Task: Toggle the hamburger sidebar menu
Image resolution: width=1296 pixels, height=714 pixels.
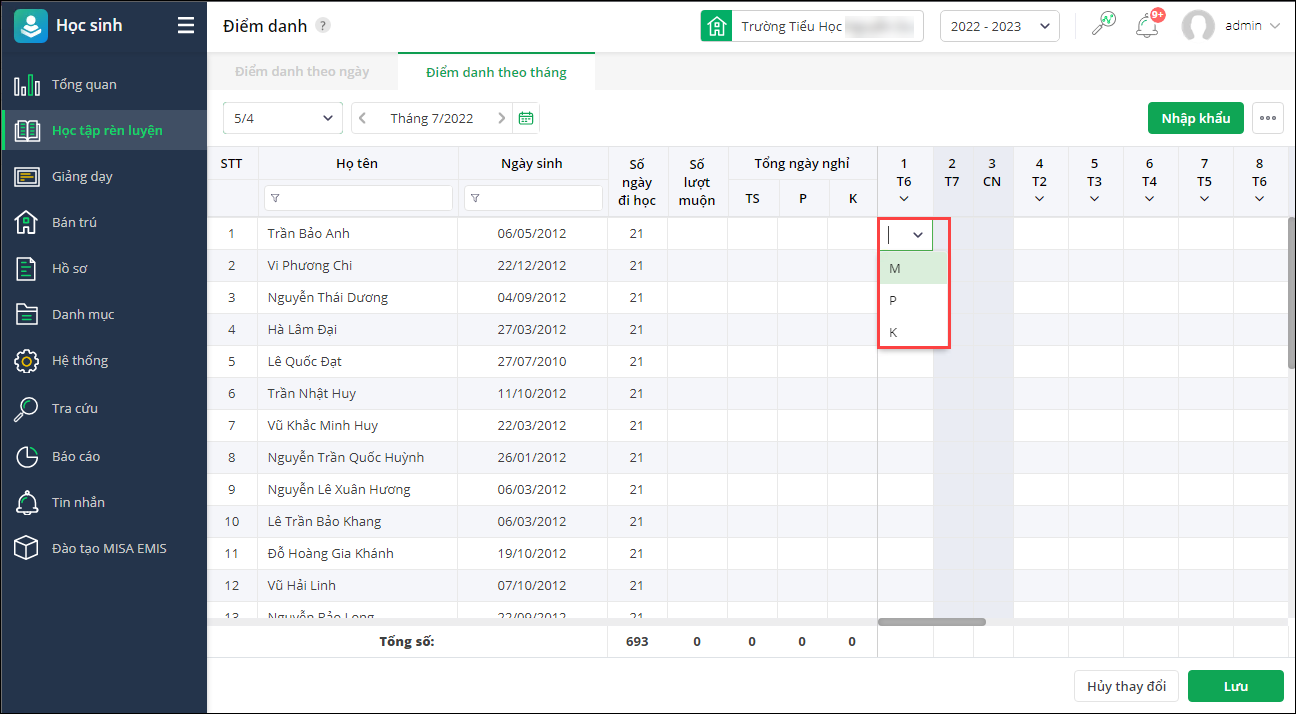Action: click(186, 26)
